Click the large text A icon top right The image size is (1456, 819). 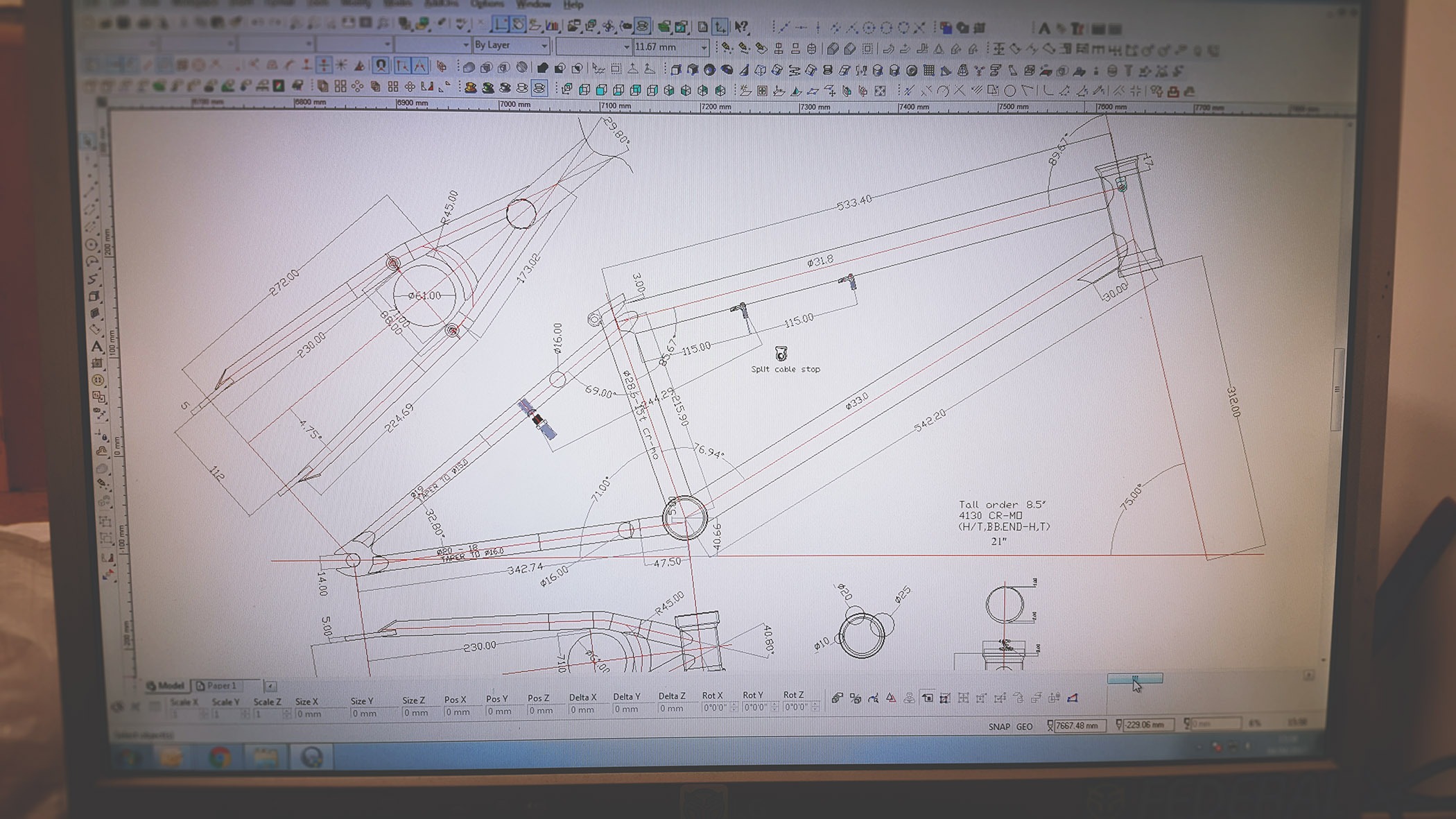coord(1043,28)
